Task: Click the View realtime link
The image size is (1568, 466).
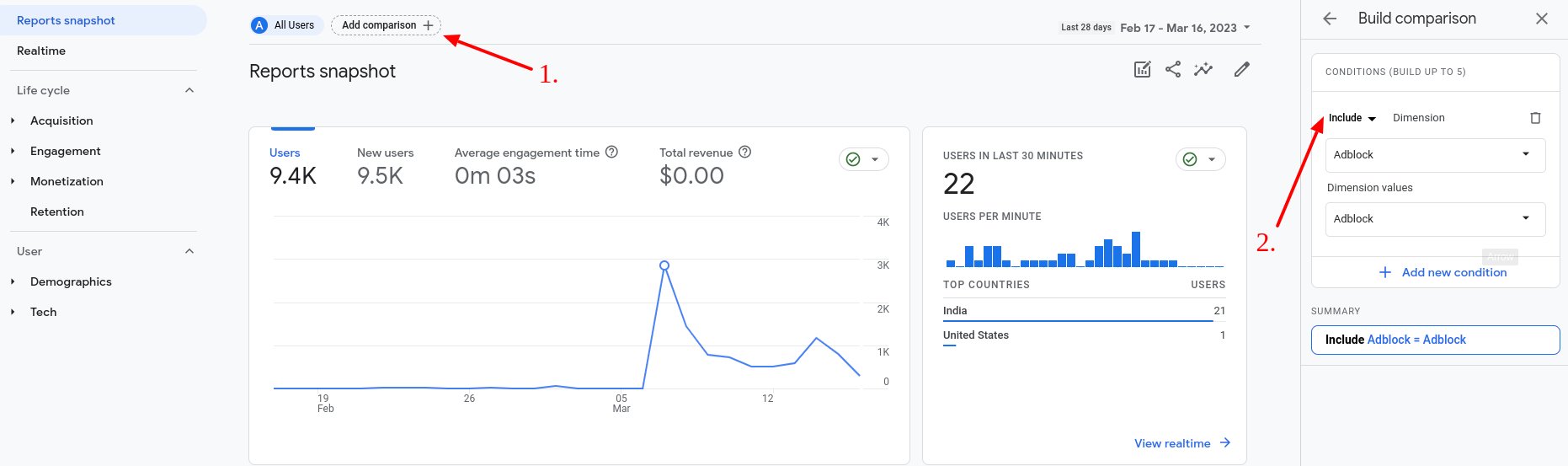Action: (x=1181, y=443)
